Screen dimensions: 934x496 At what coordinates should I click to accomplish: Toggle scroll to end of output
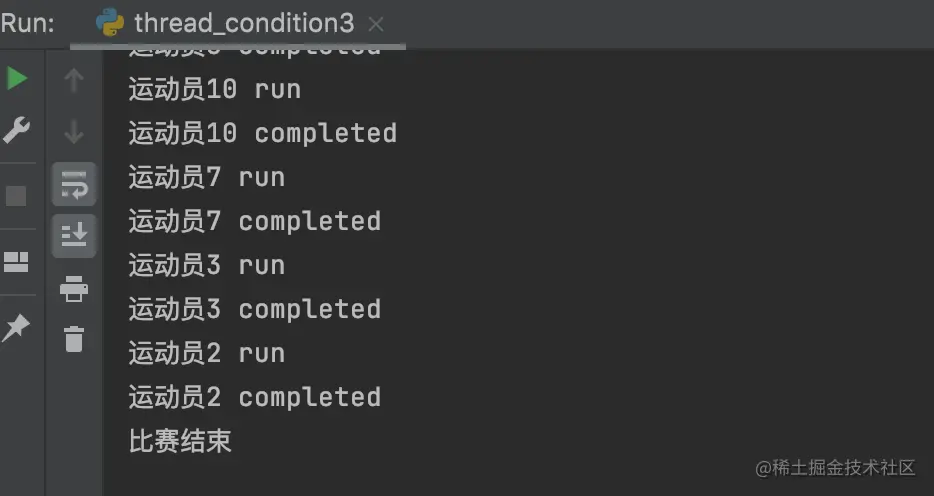(x=74, y=236)
